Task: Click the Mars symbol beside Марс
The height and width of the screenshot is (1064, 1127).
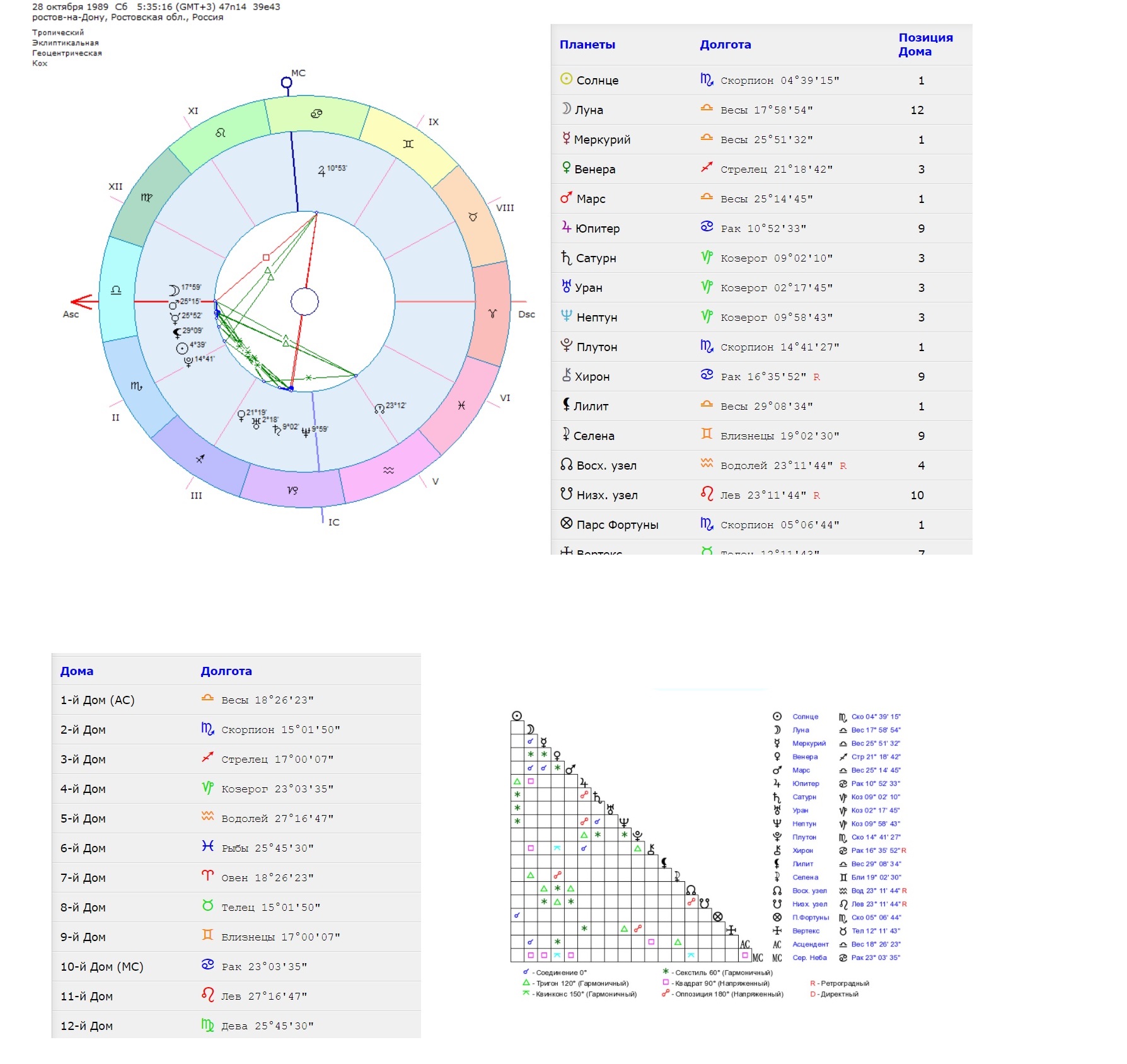Action: pyautogui.click(x=566, y=198)
